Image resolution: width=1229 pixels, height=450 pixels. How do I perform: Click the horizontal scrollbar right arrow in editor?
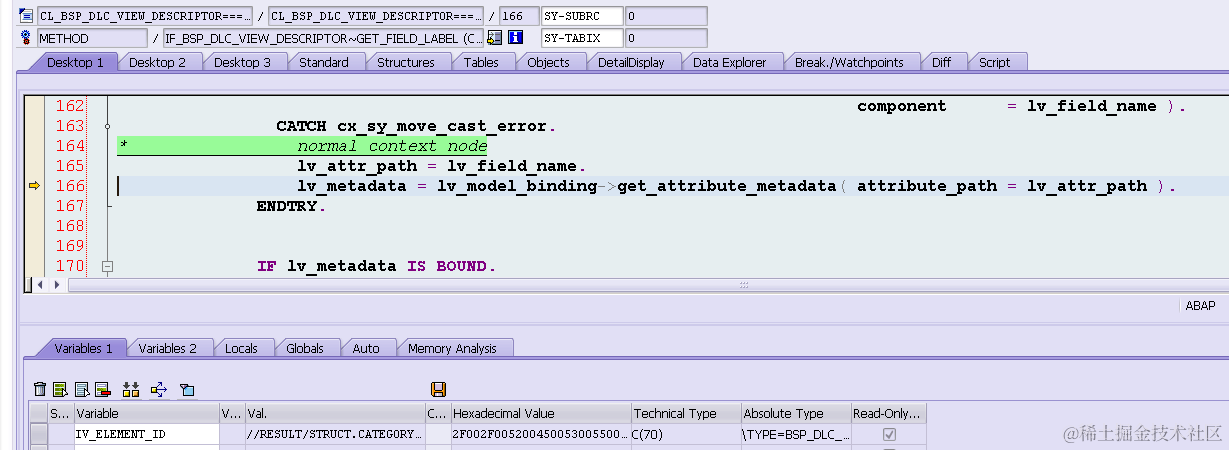coord(55,285)
